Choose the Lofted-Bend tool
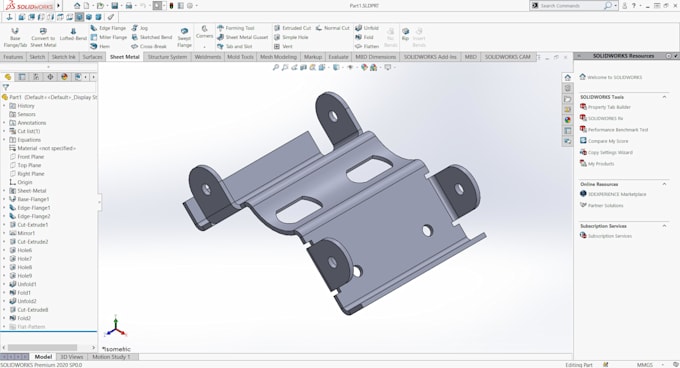680x368 pixels. [73, 35]
